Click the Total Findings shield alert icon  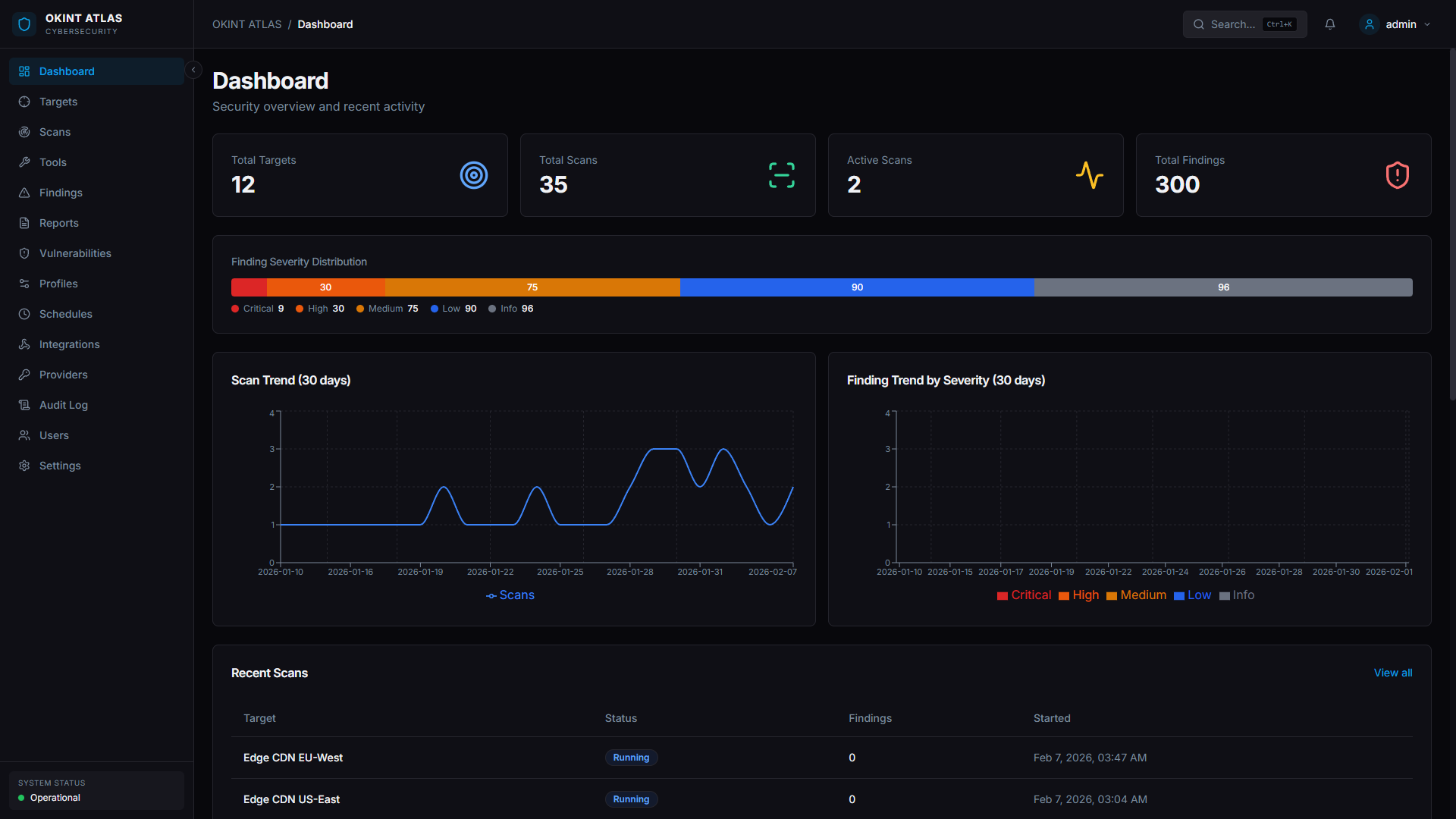click(1396, 175)
